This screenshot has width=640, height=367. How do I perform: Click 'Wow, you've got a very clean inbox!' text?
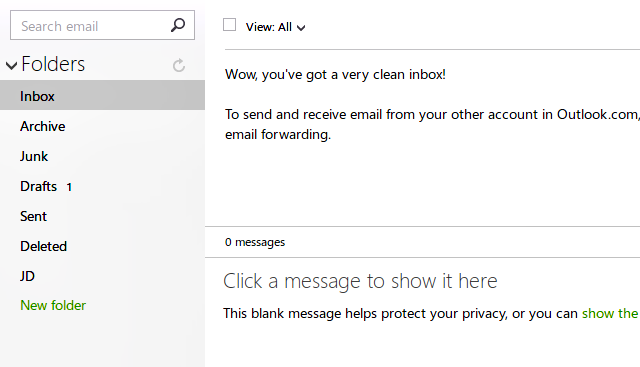tap(335, 75)
